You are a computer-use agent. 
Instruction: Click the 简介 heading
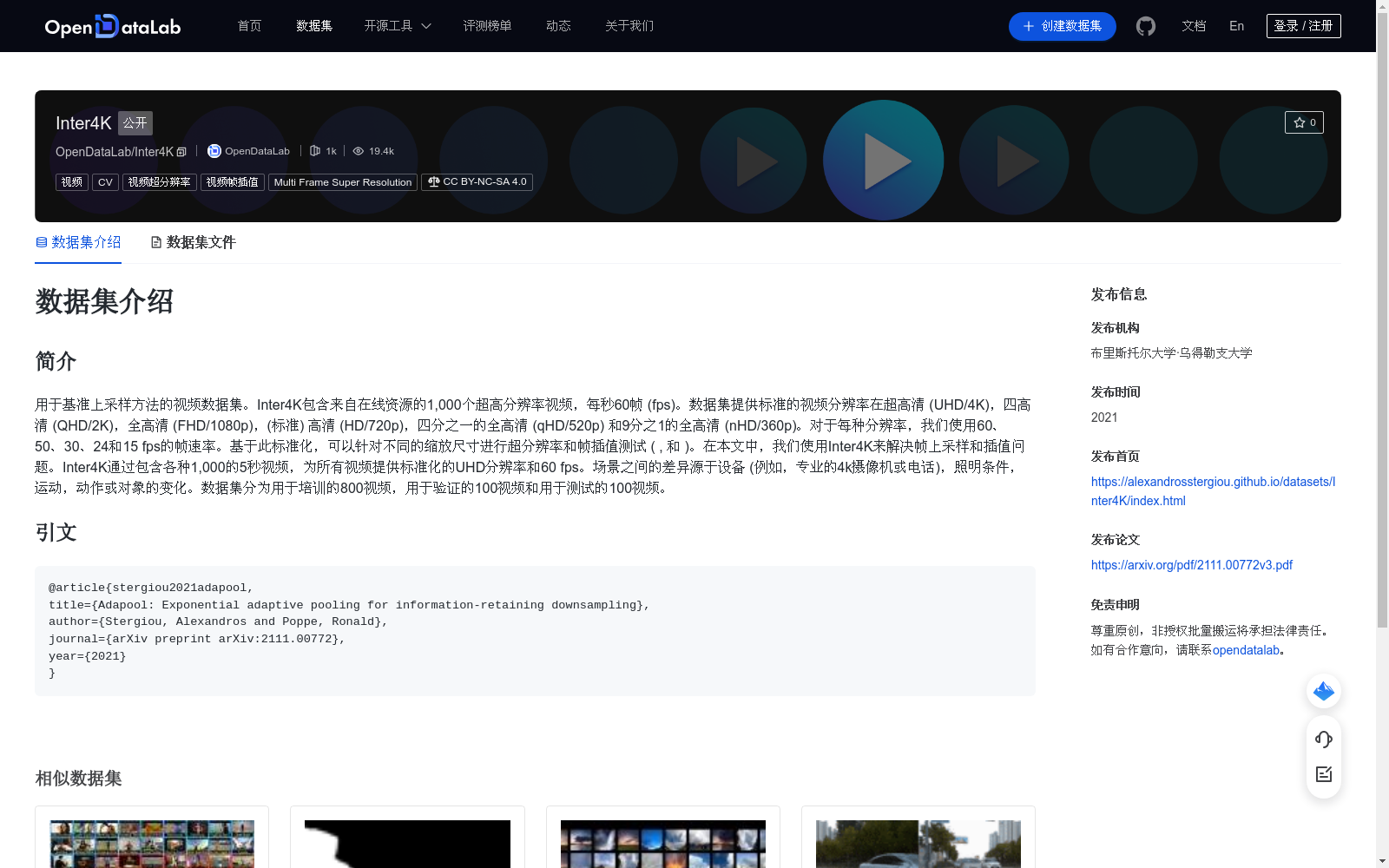(56, 361)
